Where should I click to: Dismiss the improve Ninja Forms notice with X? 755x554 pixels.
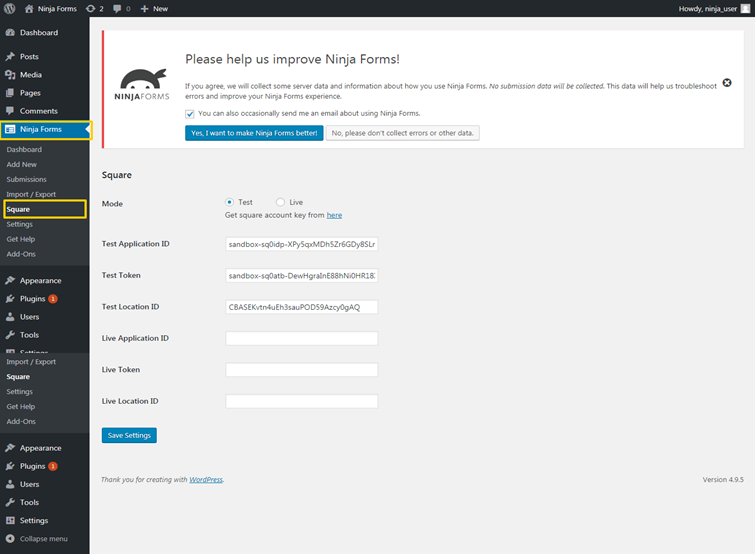(727, 83)
